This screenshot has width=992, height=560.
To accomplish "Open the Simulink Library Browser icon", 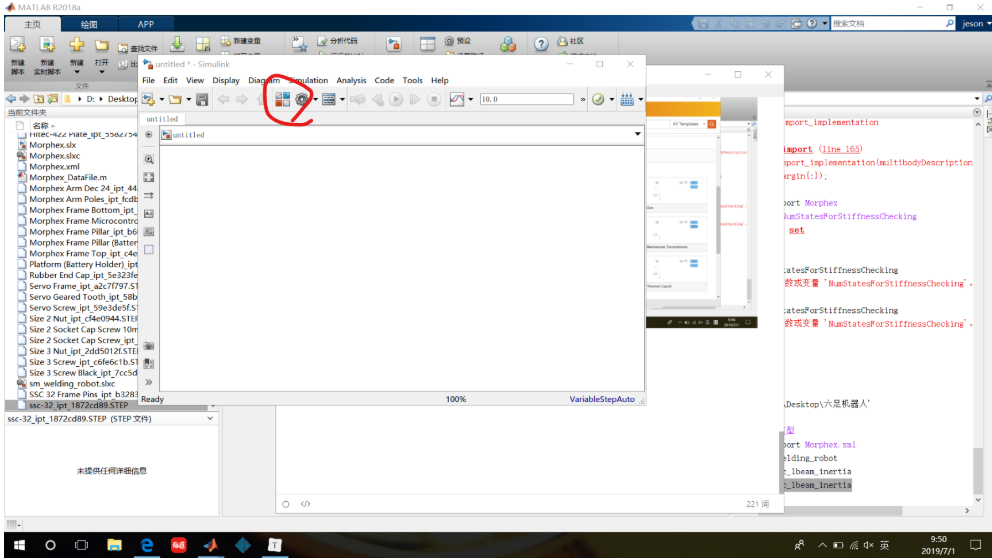I will coord(282,99).
